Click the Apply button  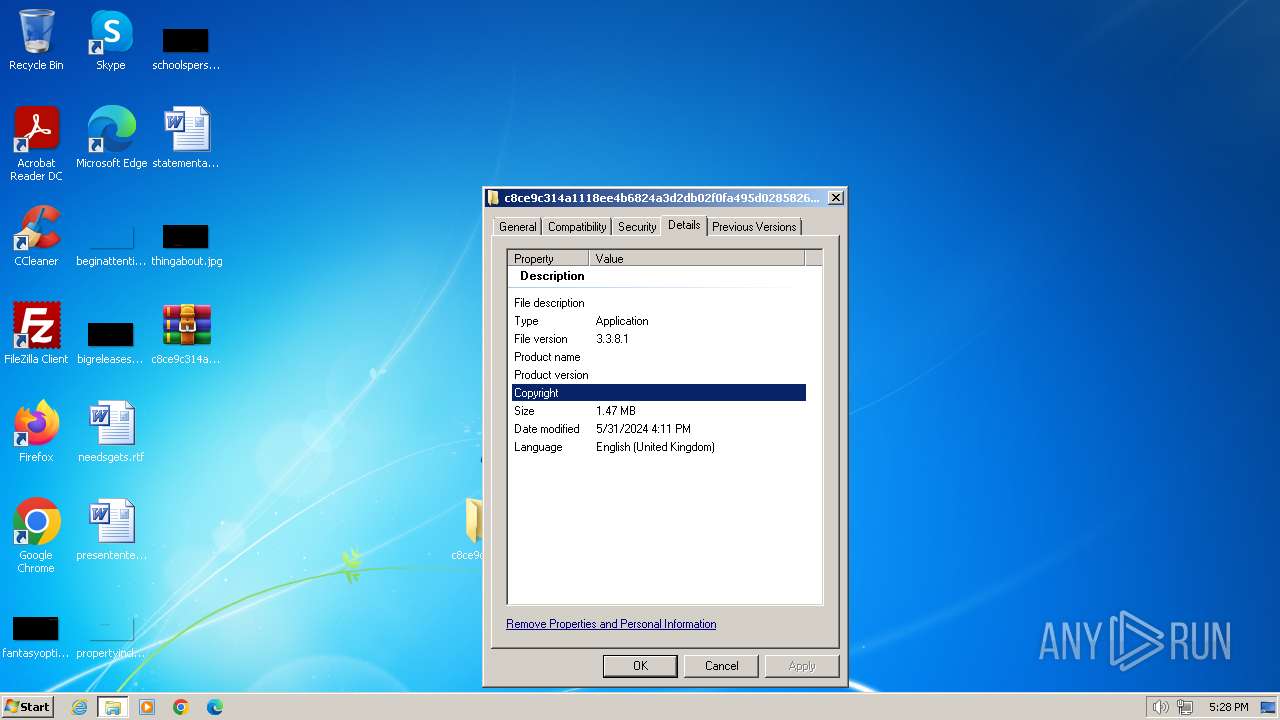(x=802, y=666)
